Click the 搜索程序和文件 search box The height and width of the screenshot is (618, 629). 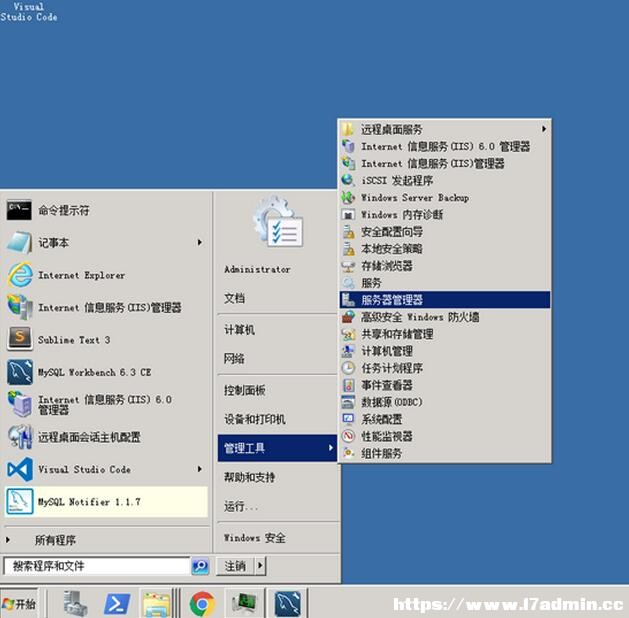[x=97, y=566]
